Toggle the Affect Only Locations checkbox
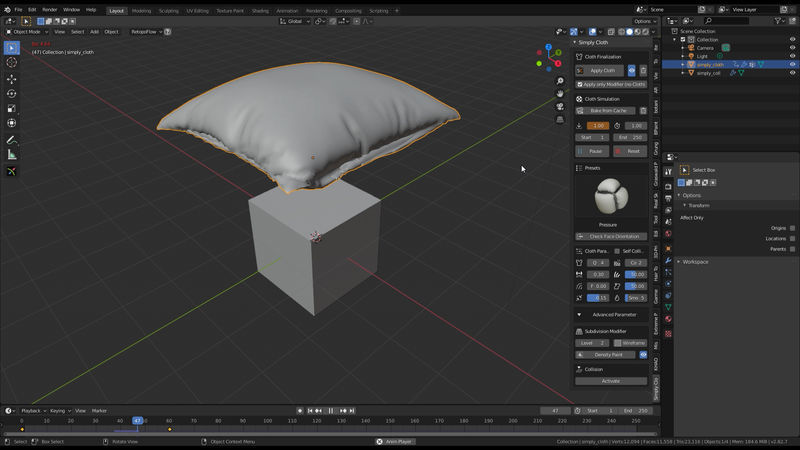Viewport: 800px width, 450px height. click(x=792, y=238)
